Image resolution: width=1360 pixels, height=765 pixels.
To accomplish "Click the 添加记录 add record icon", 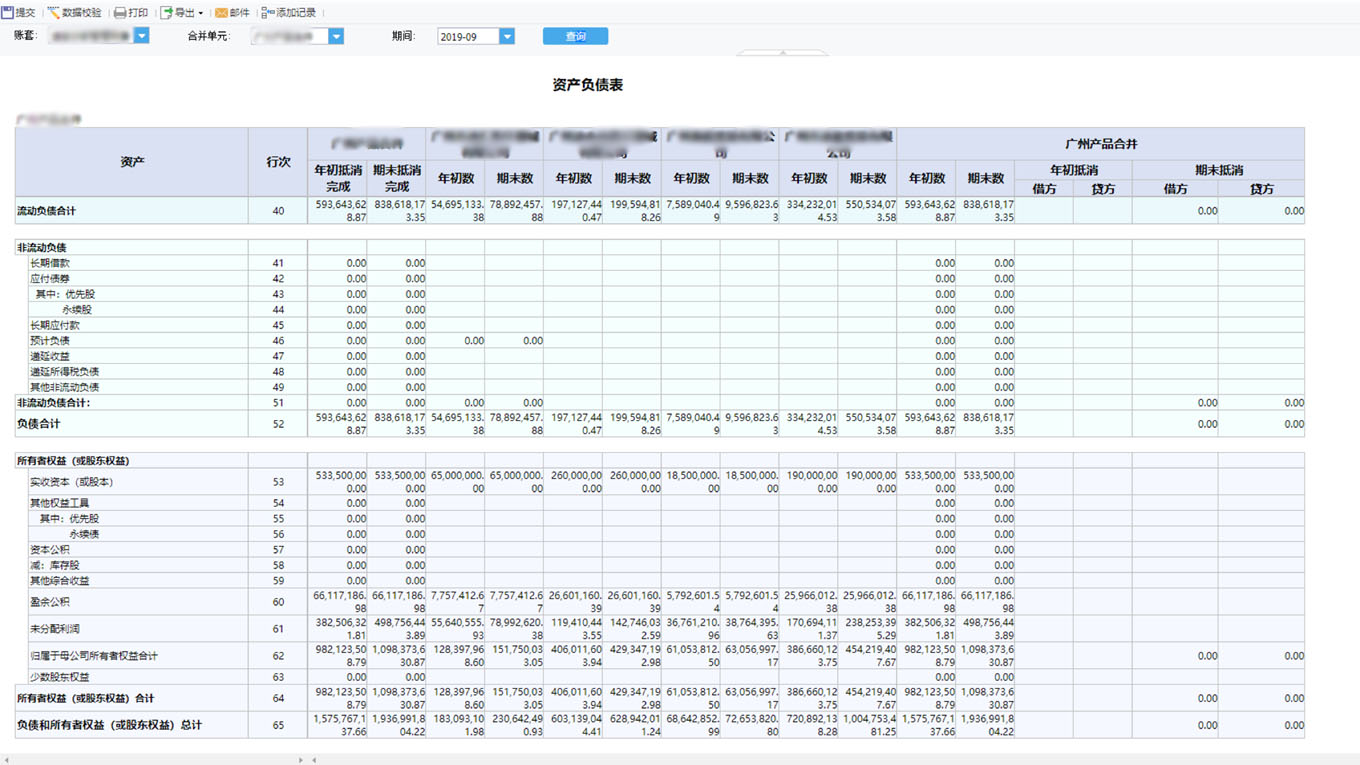I will (x=267, y=13).
